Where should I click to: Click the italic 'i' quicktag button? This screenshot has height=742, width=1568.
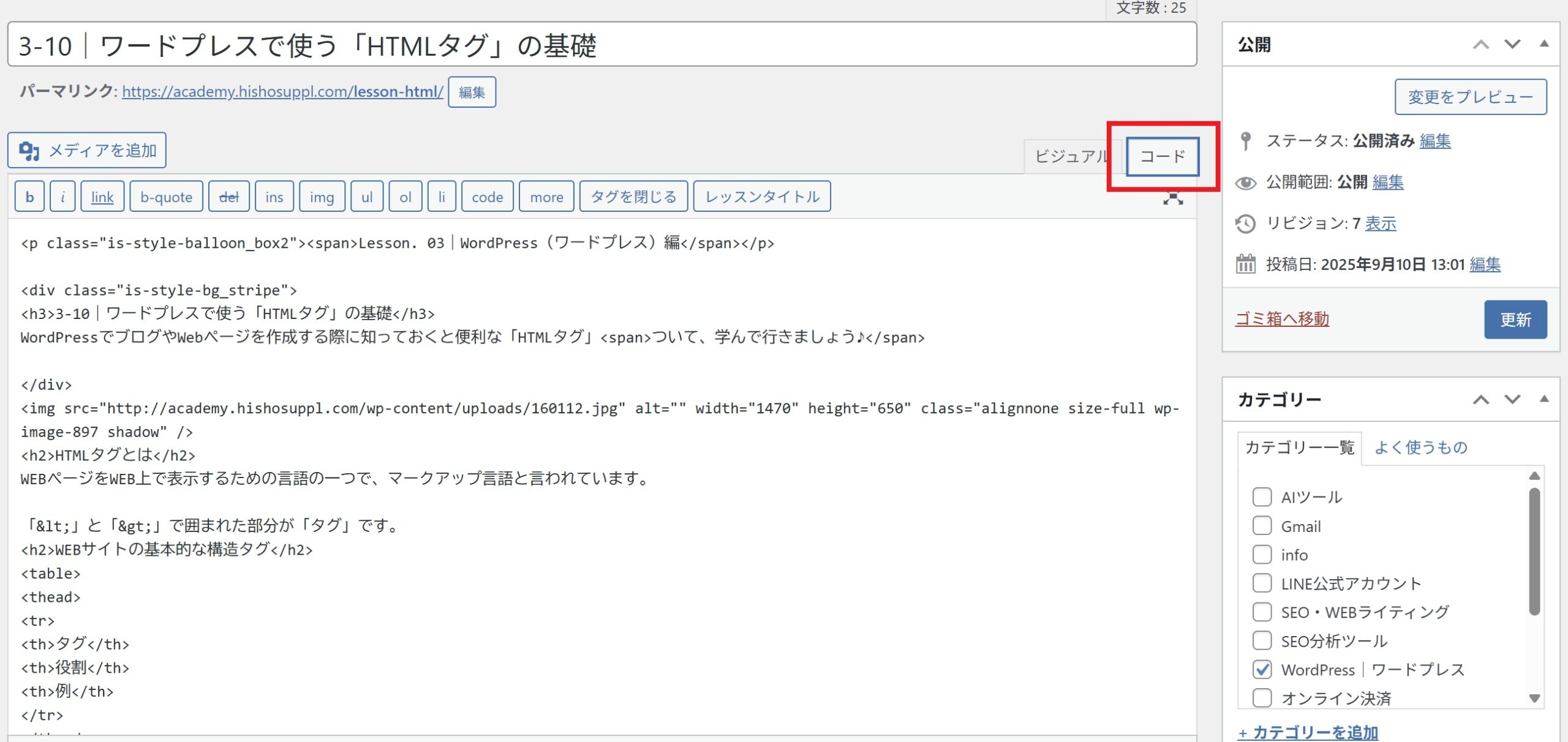tap(62, 197)
